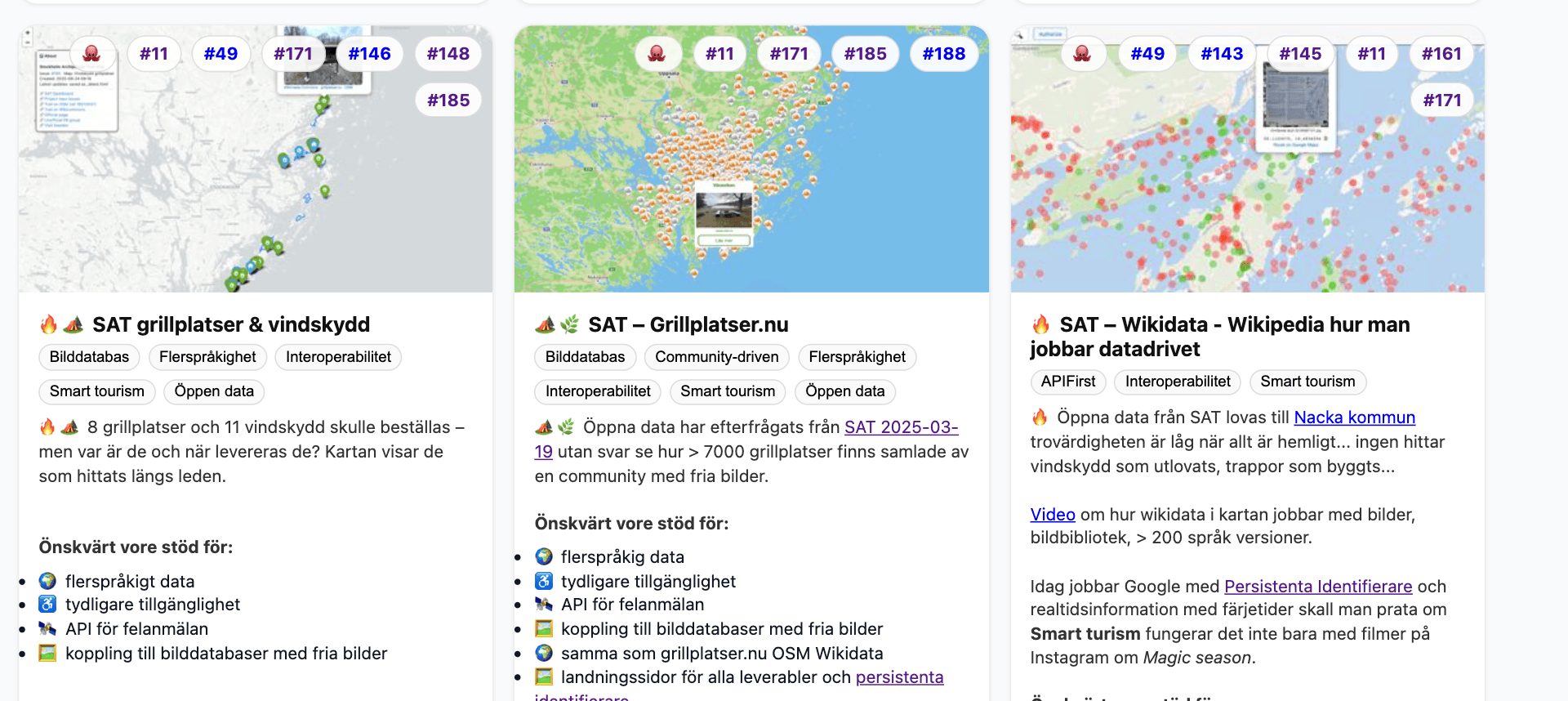
Task: Open issue badge #161
Action: click(1441, 54)
